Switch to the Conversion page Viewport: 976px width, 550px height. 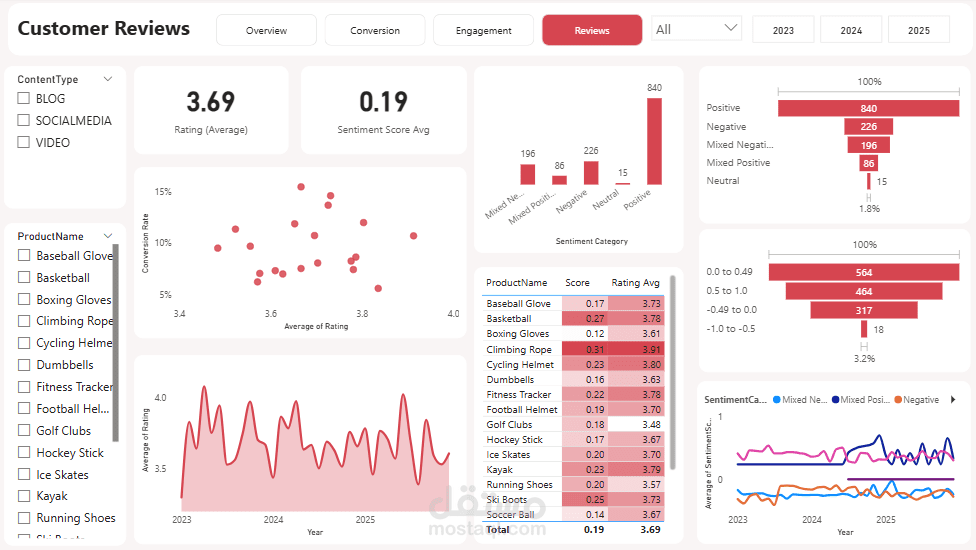coord(375,30)
